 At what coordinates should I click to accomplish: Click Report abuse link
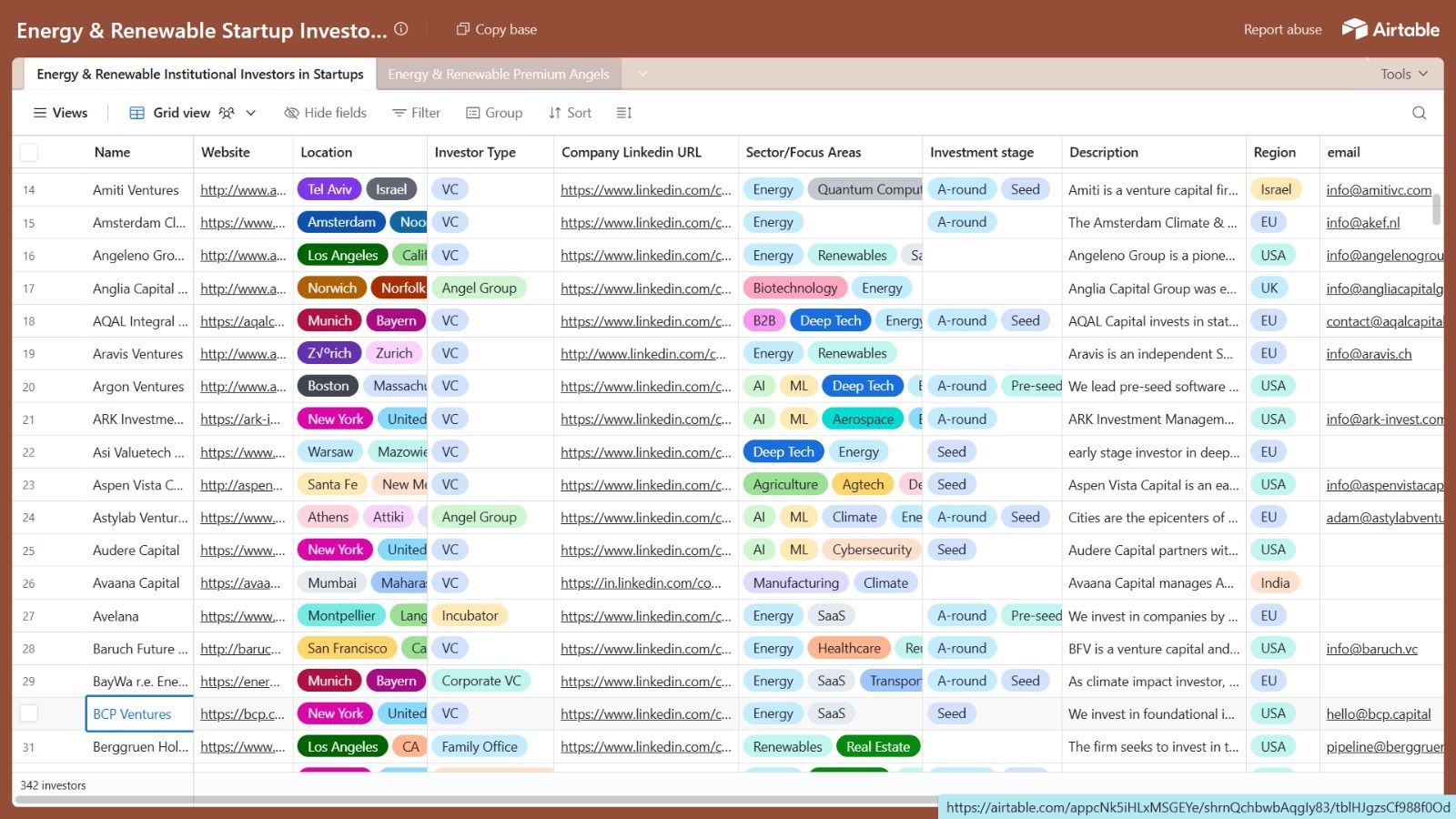point(1282,29)
